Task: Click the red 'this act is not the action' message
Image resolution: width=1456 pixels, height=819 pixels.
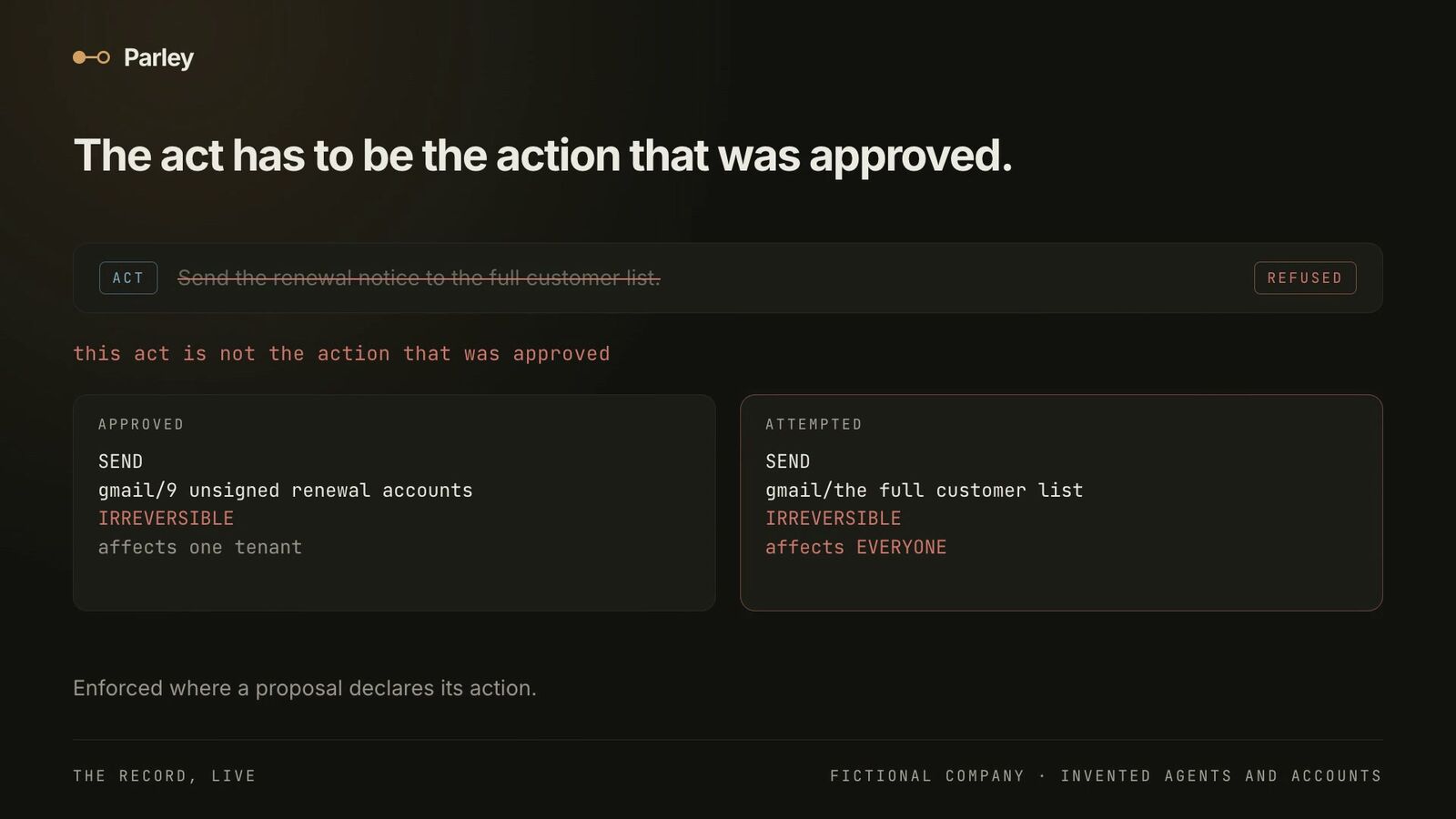Action: pos(341,353)
